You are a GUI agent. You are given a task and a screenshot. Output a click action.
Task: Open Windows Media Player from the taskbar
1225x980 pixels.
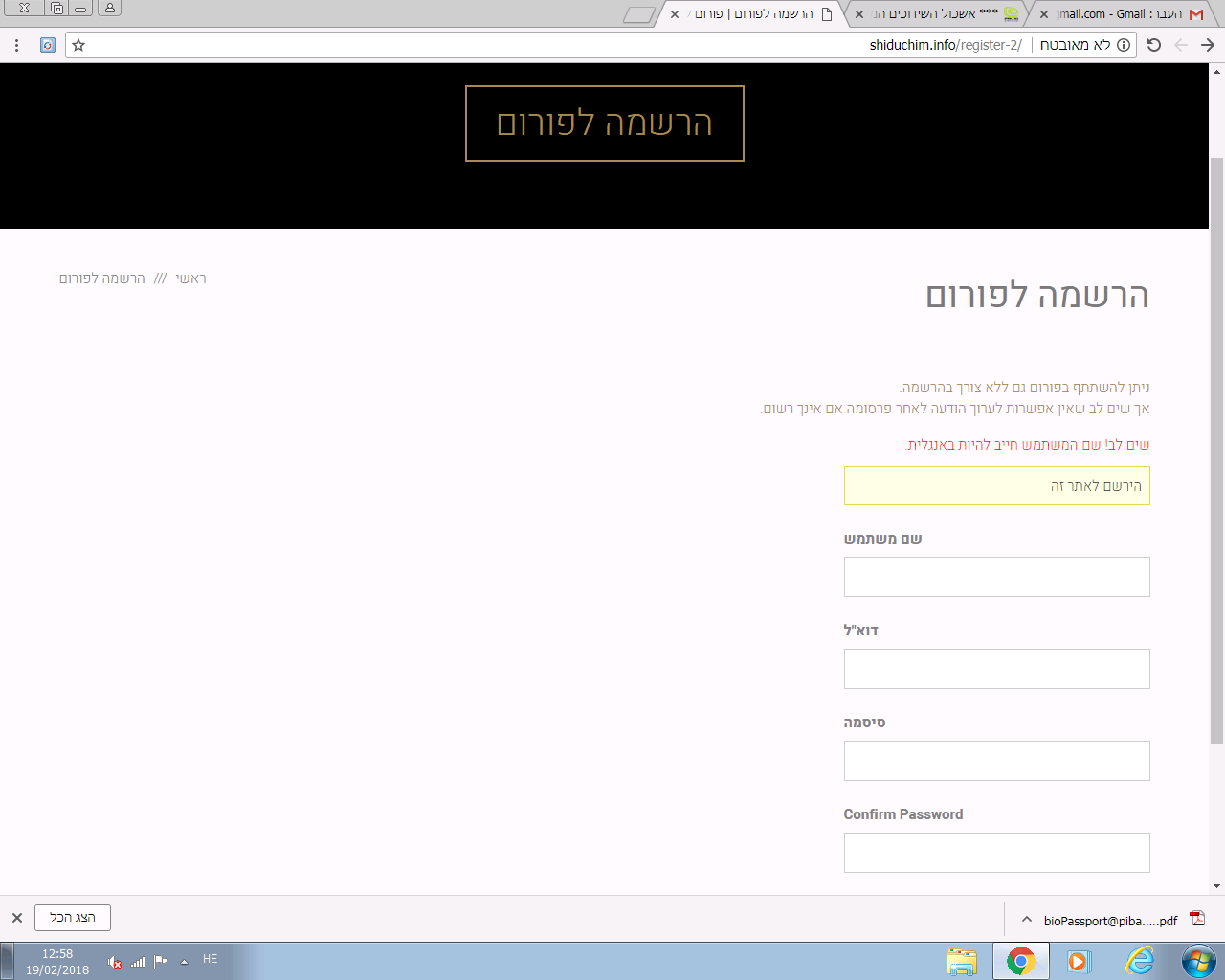1080,961
